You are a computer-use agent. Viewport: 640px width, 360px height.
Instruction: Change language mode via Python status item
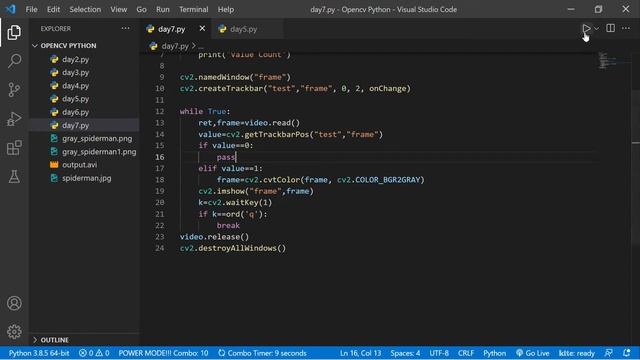tap(494, 353)
